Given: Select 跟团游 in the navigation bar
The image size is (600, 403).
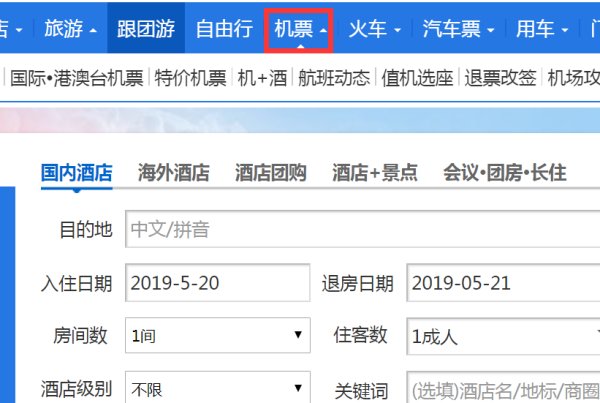Looking at the screenshot, I should [146, 29].
